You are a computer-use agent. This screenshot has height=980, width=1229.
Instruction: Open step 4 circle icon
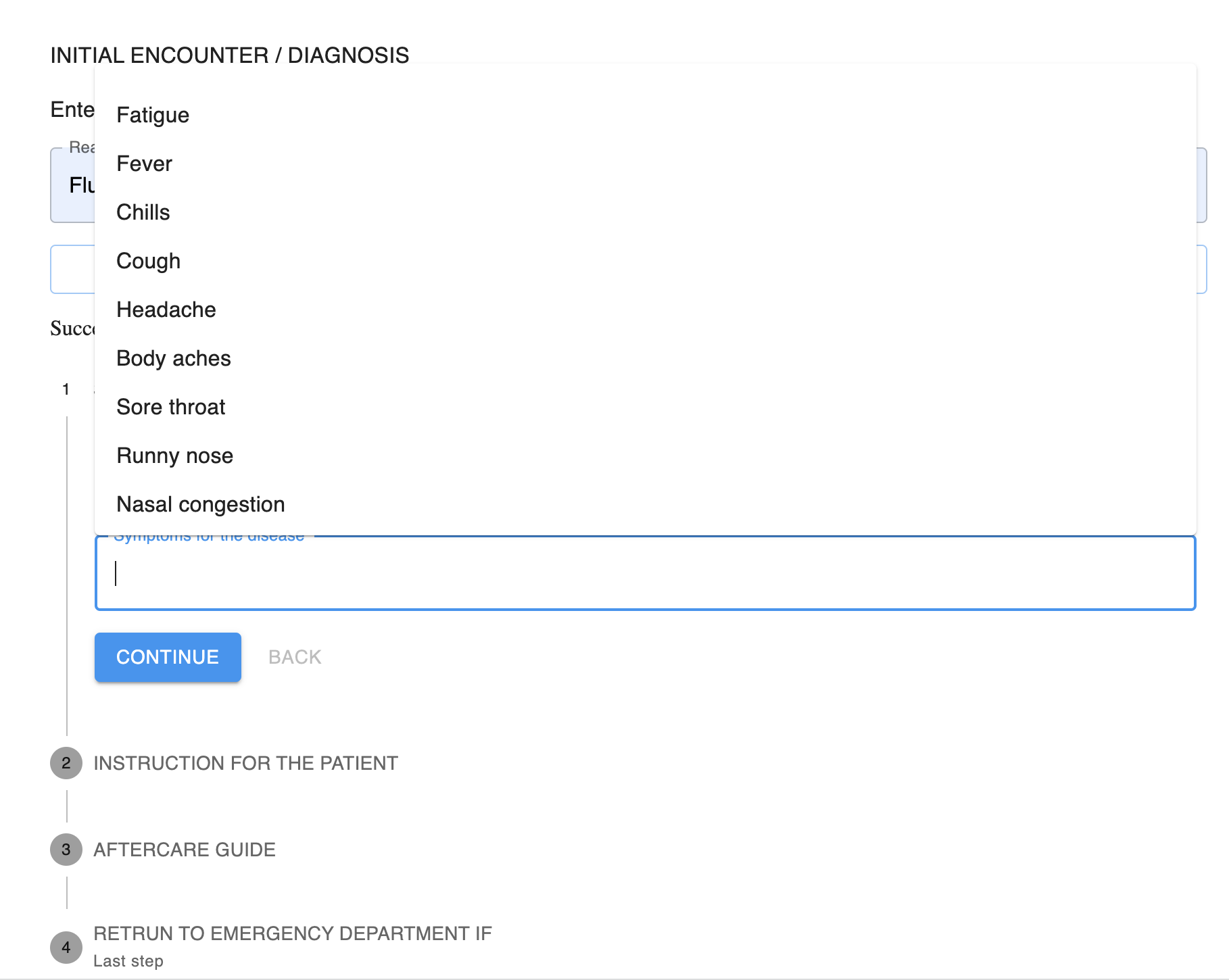(x=66, y=948)
